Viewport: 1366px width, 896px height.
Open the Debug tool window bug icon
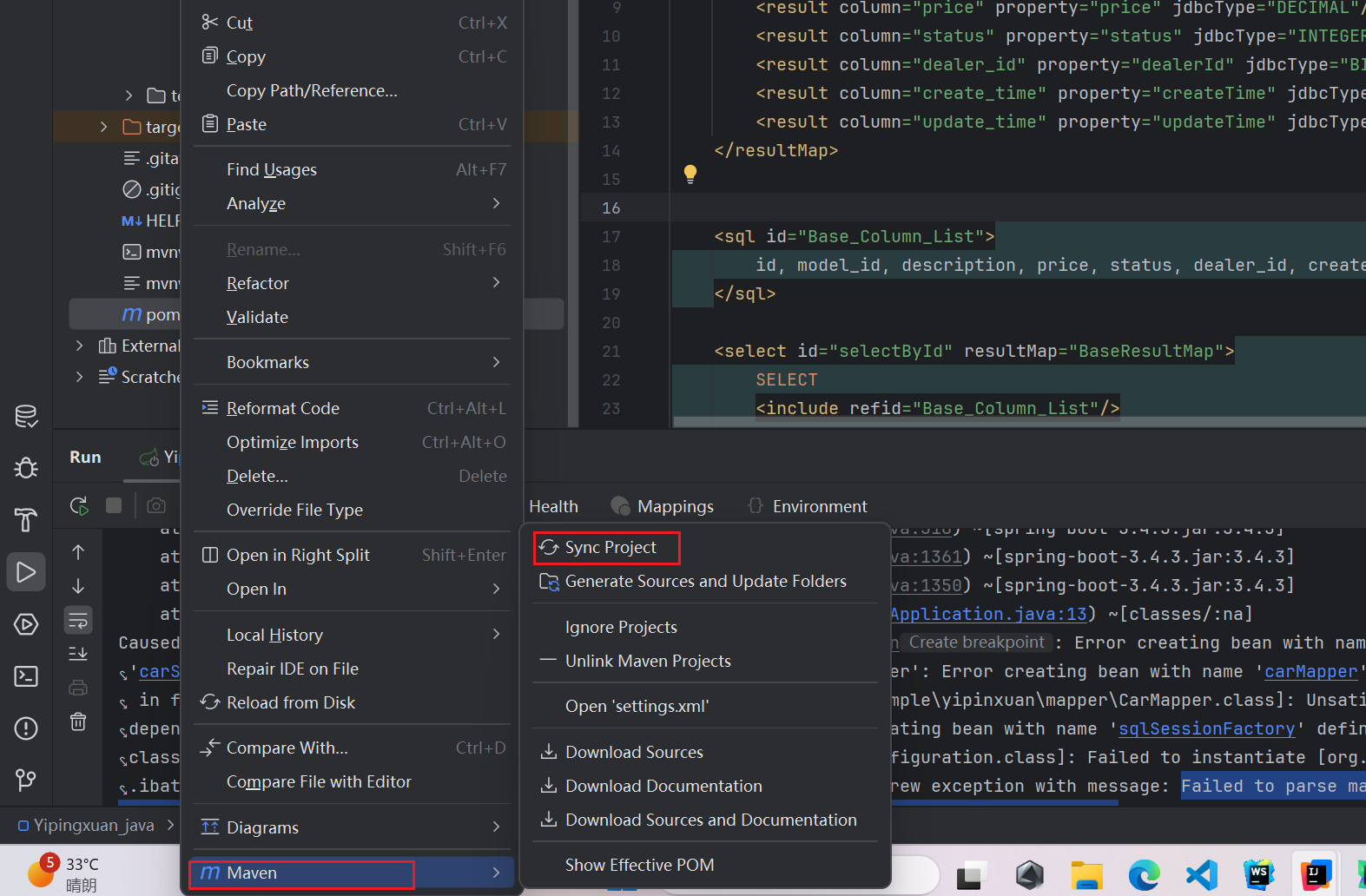click(26, 469)
